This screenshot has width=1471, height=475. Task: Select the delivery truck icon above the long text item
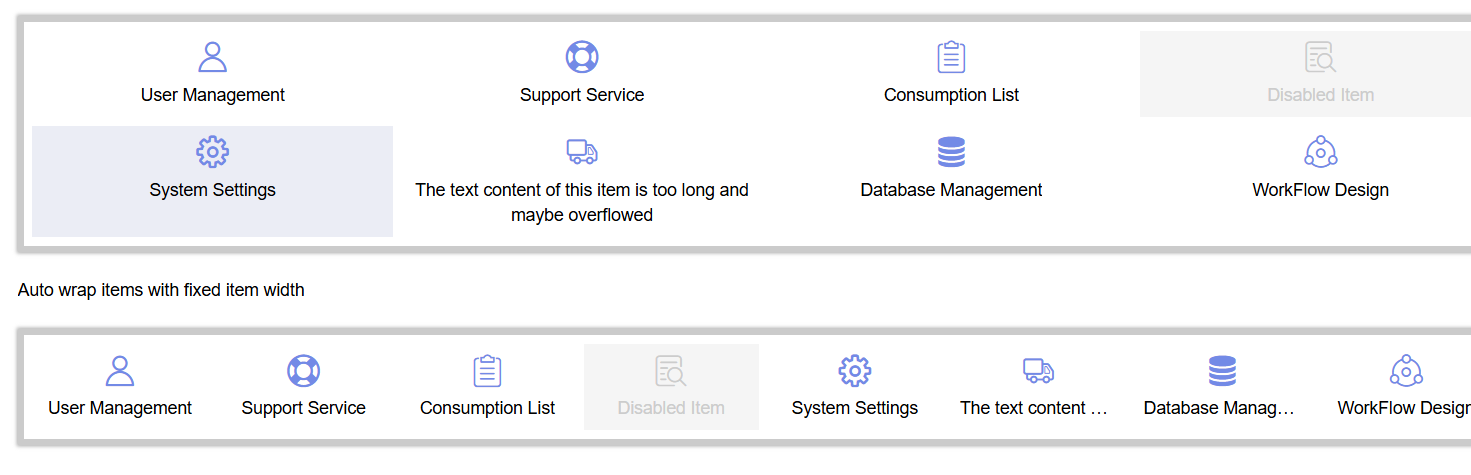pyautogui.click(x=581, y=152)
